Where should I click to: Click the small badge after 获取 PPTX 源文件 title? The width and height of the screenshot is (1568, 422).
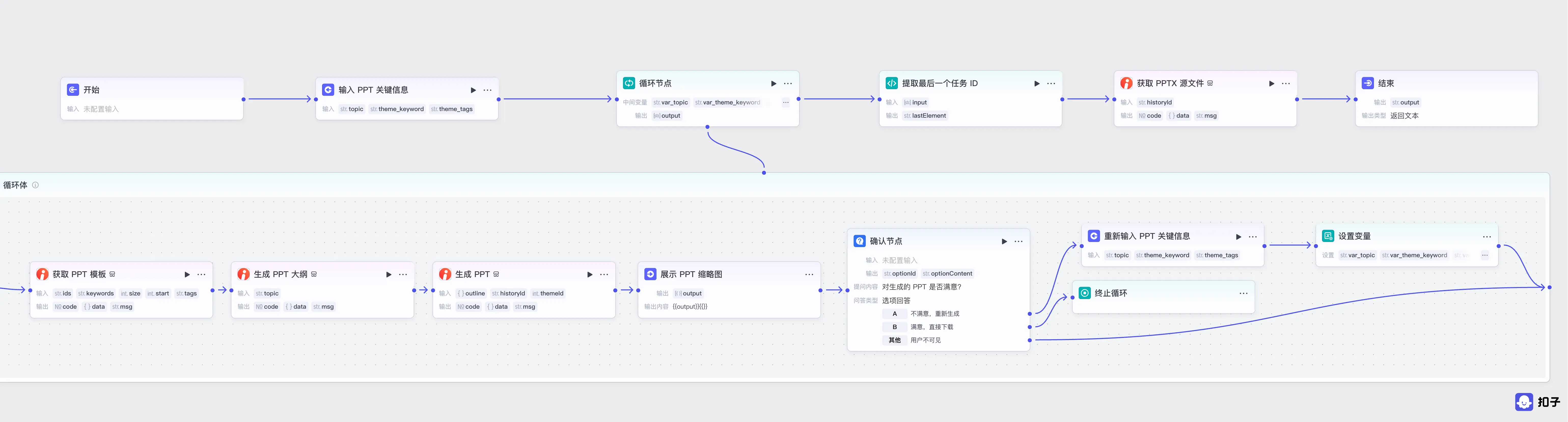click(1210, 84)
